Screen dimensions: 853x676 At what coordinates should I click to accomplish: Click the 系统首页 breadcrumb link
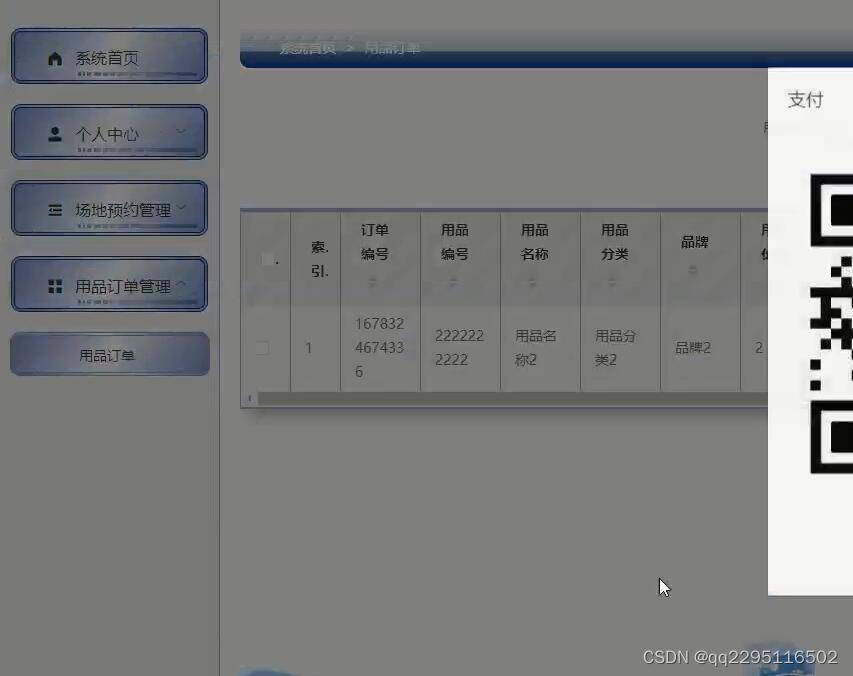click(x=308, y=48)
